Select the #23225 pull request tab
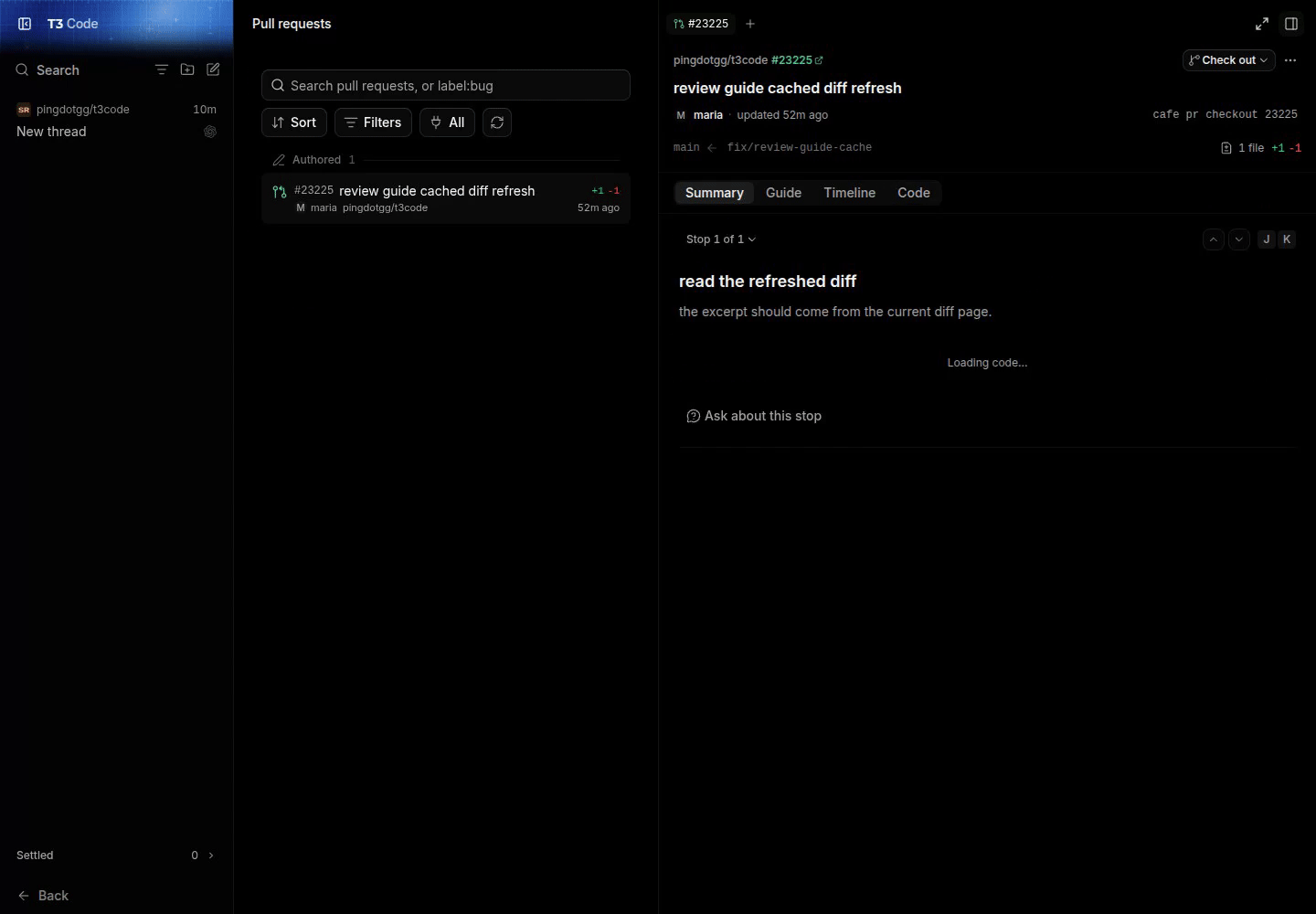This screenshot has height=914, width=1316. tap(701, 24)
